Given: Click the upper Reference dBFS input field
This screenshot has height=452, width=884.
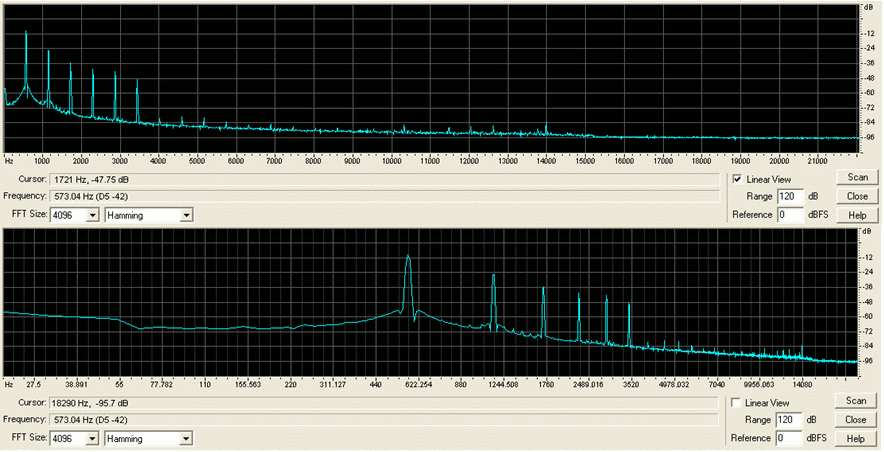Looking at the screenshot, I should 790,214.
